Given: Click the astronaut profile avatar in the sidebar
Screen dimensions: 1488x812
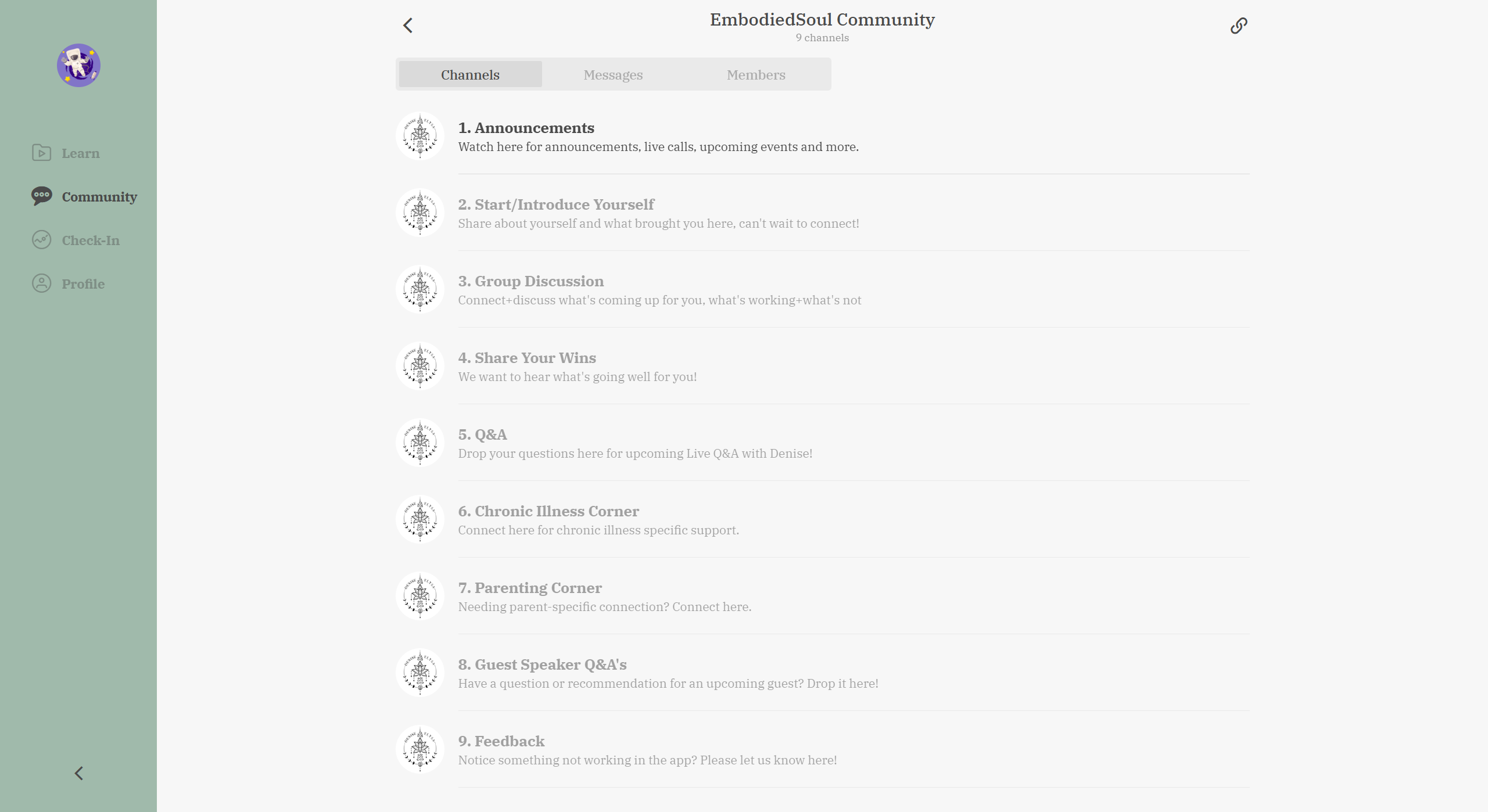Looking at the screenshot, I should tap(78, 65).
